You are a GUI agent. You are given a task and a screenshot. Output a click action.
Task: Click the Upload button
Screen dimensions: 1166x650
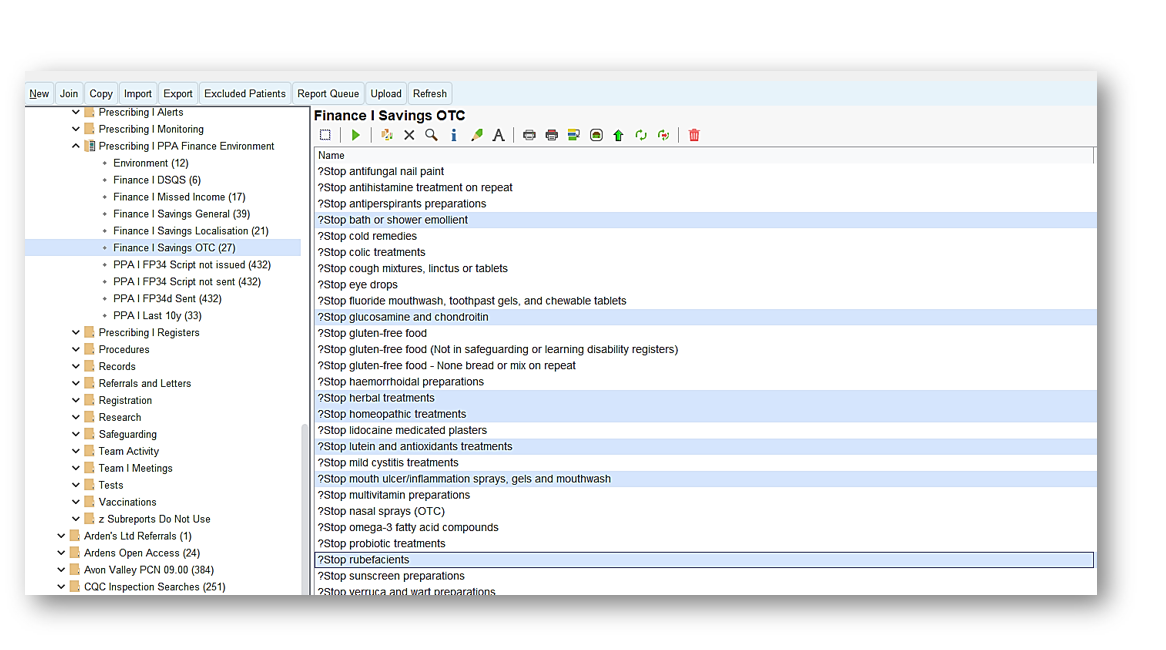(386, 94)
